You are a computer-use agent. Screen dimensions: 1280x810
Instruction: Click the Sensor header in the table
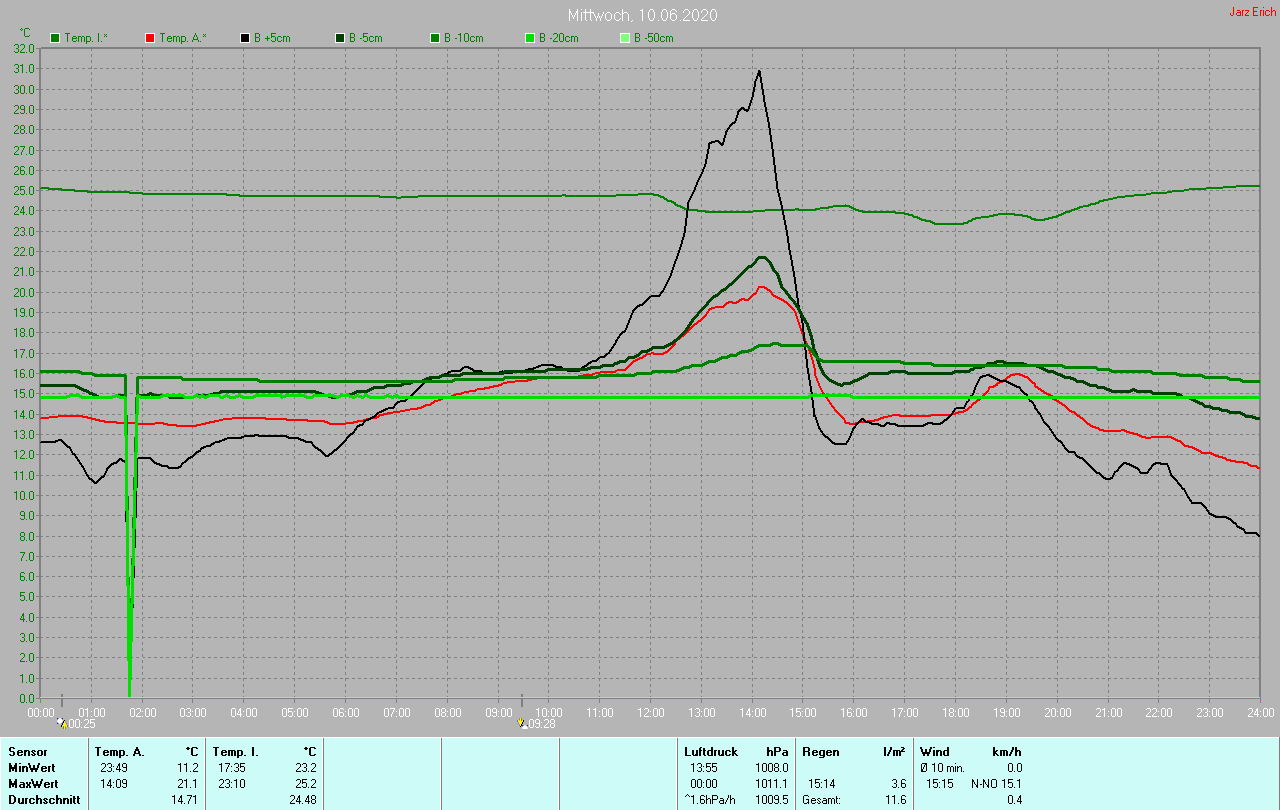[x=26, y=751]
